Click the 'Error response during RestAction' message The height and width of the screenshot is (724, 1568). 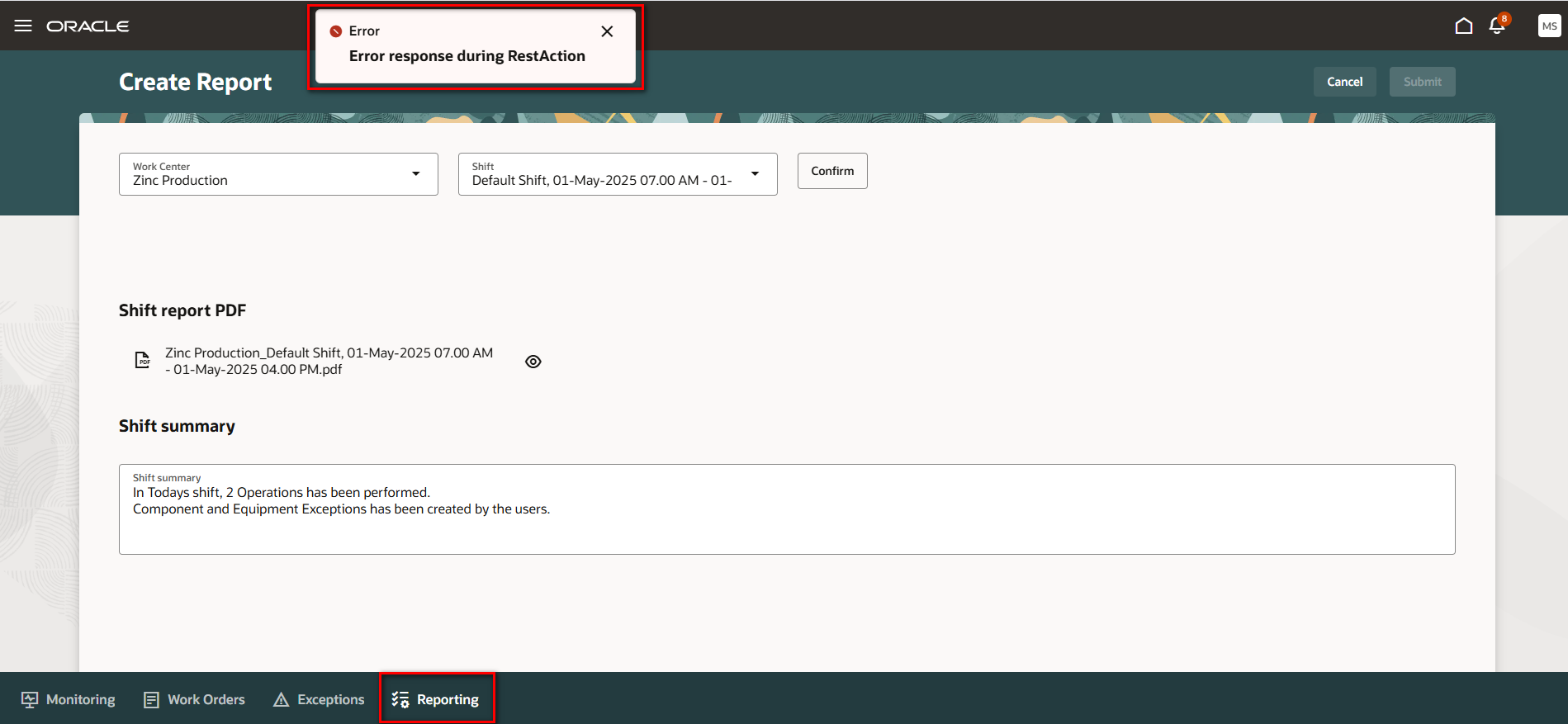coord(467,56)
